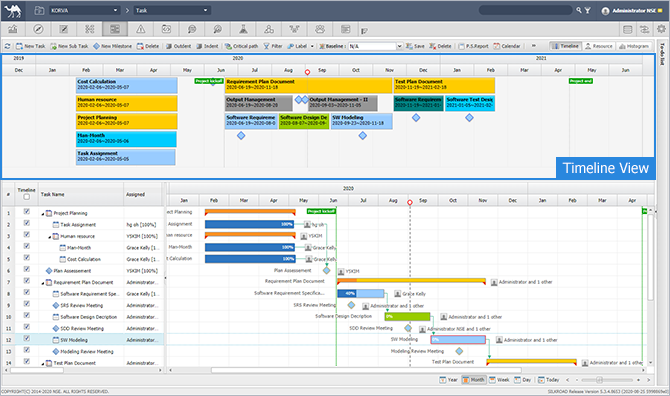This screenshot has height=396, width=670.
Task: Select the Month scale button
Action: click(473, 380)
